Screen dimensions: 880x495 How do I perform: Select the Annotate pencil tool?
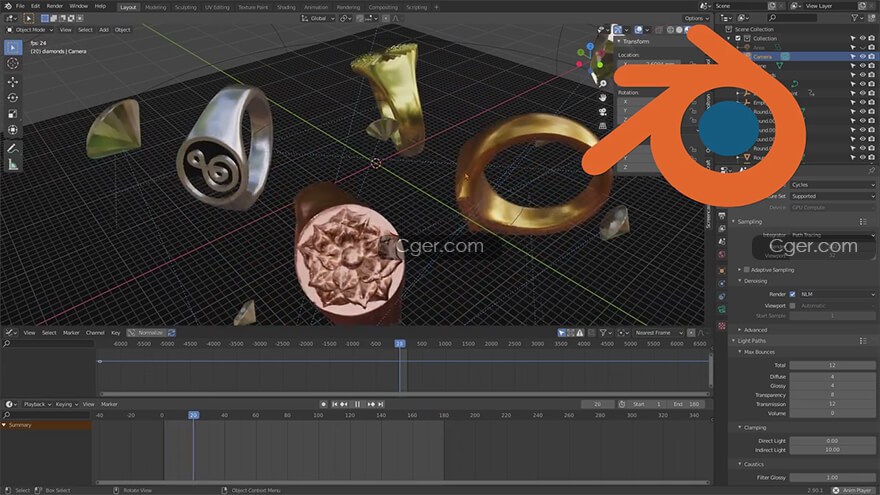[x=12, y=149]
